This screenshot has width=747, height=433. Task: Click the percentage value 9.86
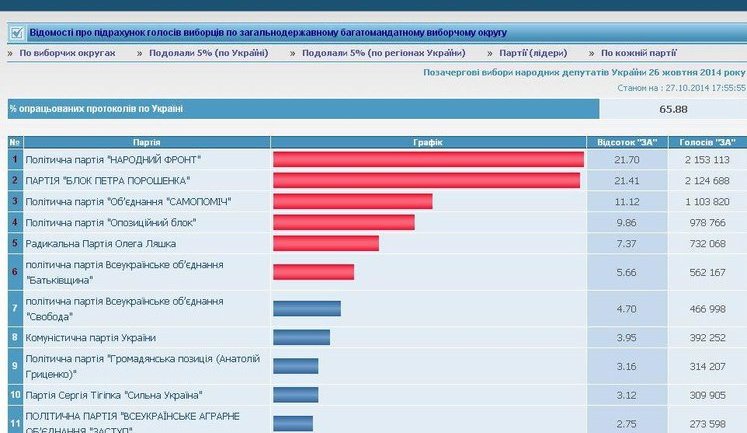(x=627, y=223)
